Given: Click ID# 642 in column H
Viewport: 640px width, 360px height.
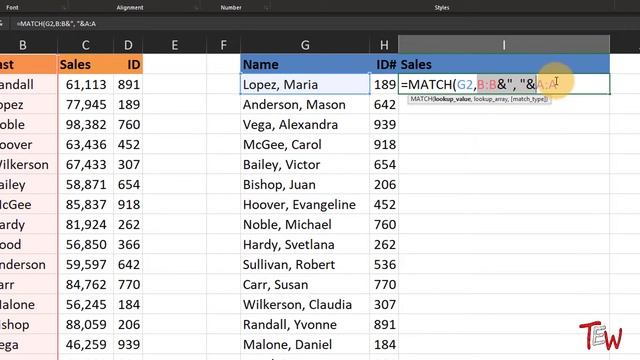Looking at the screenshot, I should pos(384,104).
